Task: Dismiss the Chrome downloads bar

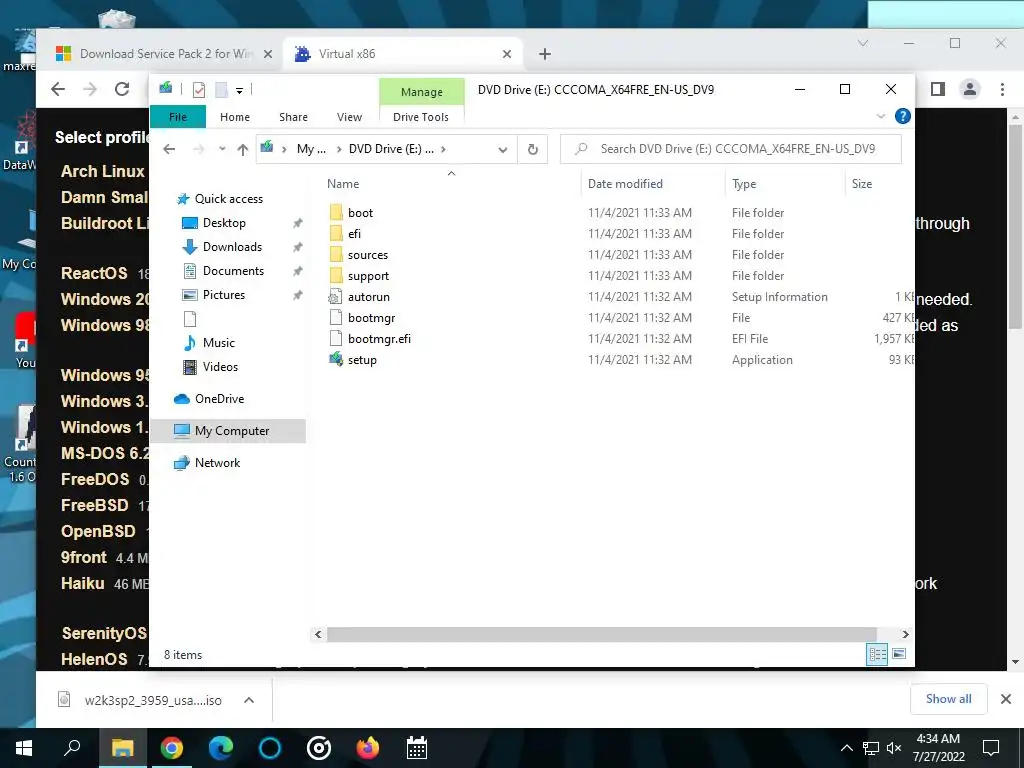Action: pos(1006,699)
